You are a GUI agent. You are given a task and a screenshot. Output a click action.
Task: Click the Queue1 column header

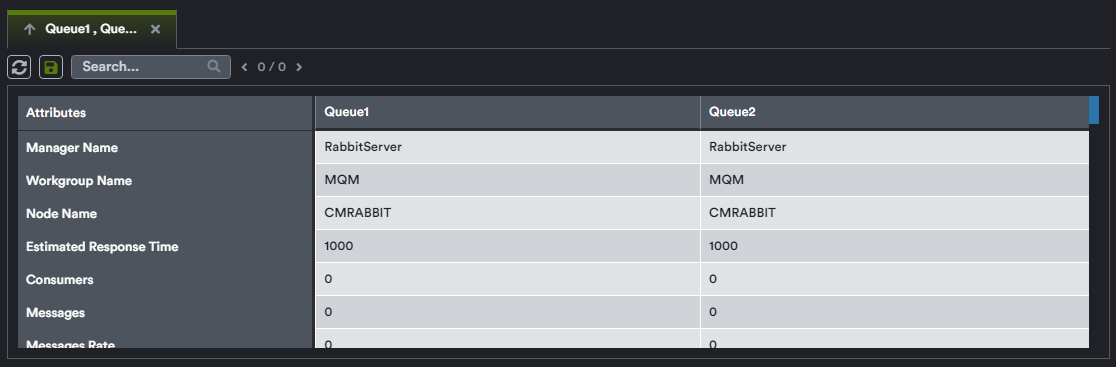tap(507, 113)
